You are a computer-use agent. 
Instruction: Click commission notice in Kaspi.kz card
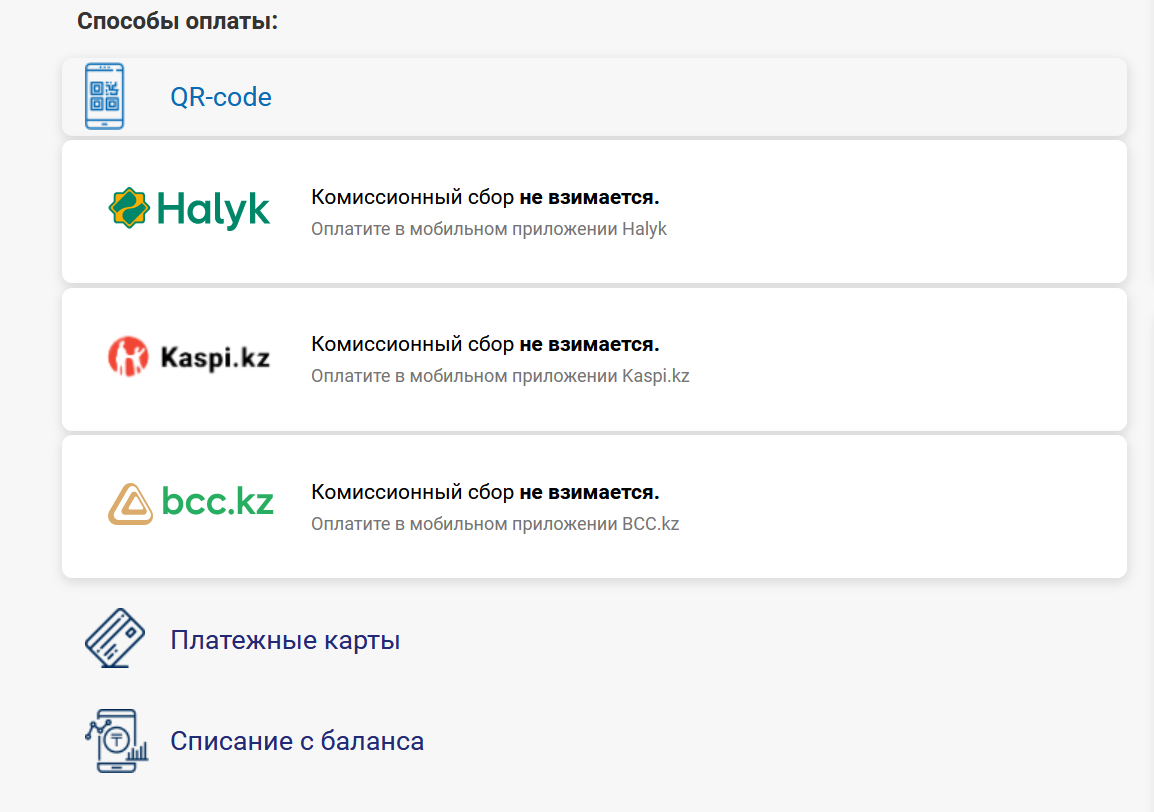tap(485, 344)
